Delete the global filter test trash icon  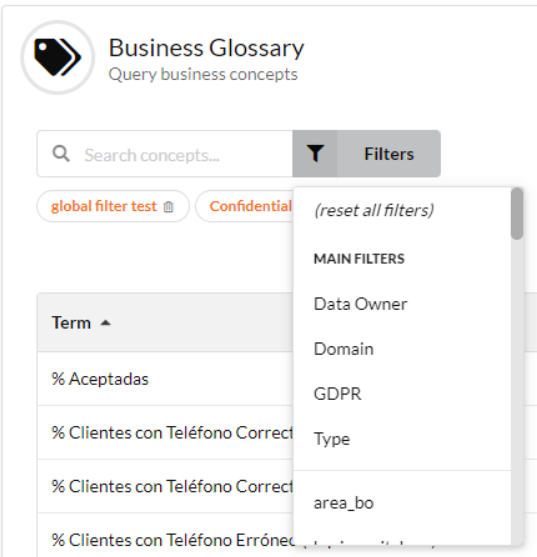[x=168, y=207]
